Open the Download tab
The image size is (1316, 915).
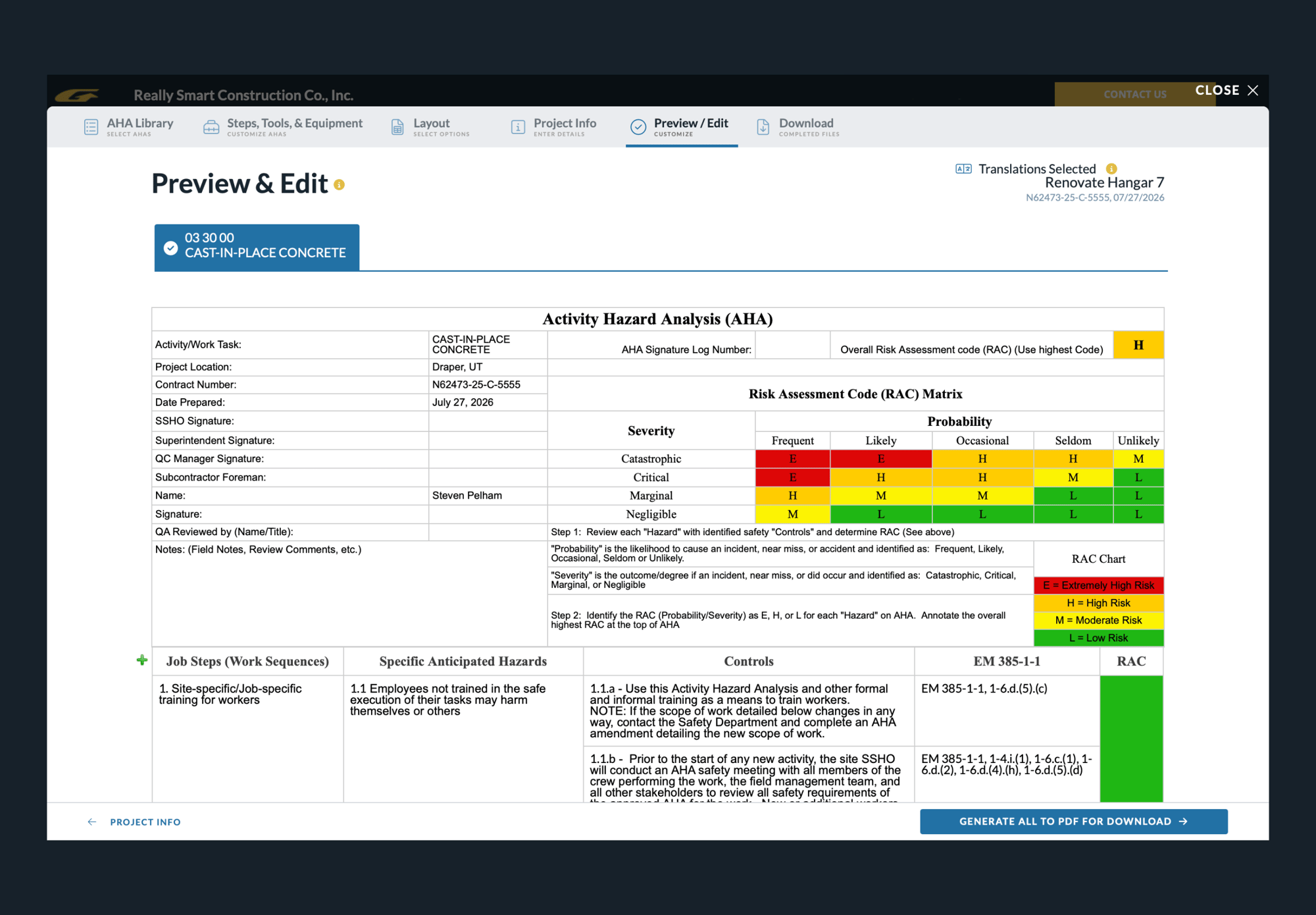(798, 127)
